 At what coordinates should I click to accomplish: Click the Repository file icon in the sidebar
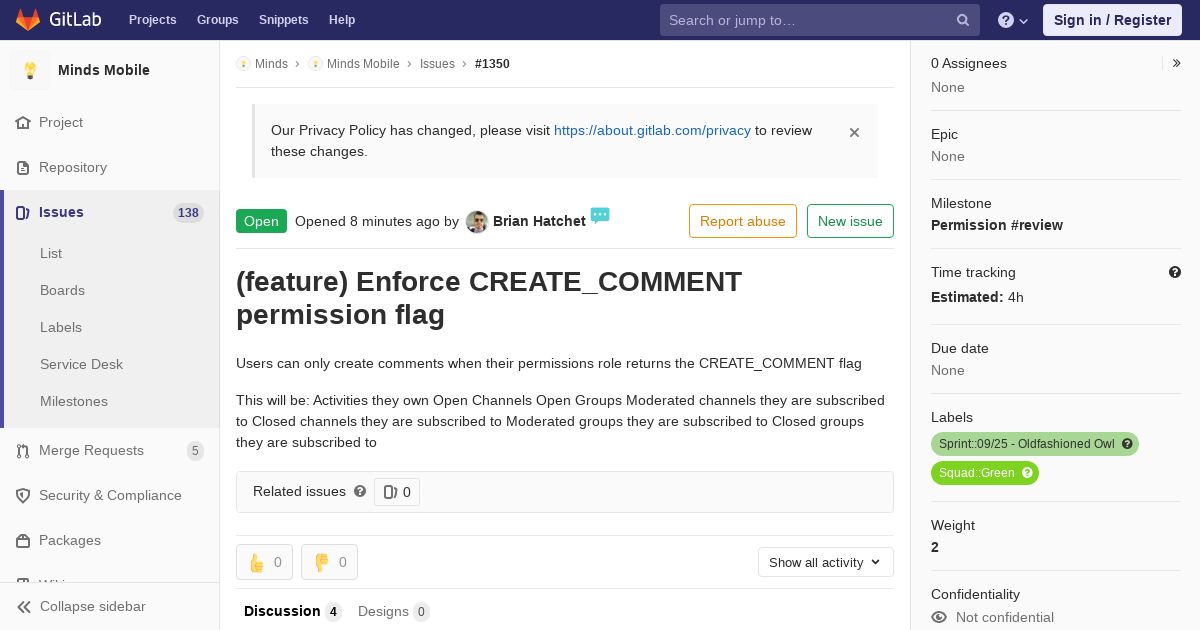pyautogui.click(x=23, y=168)
